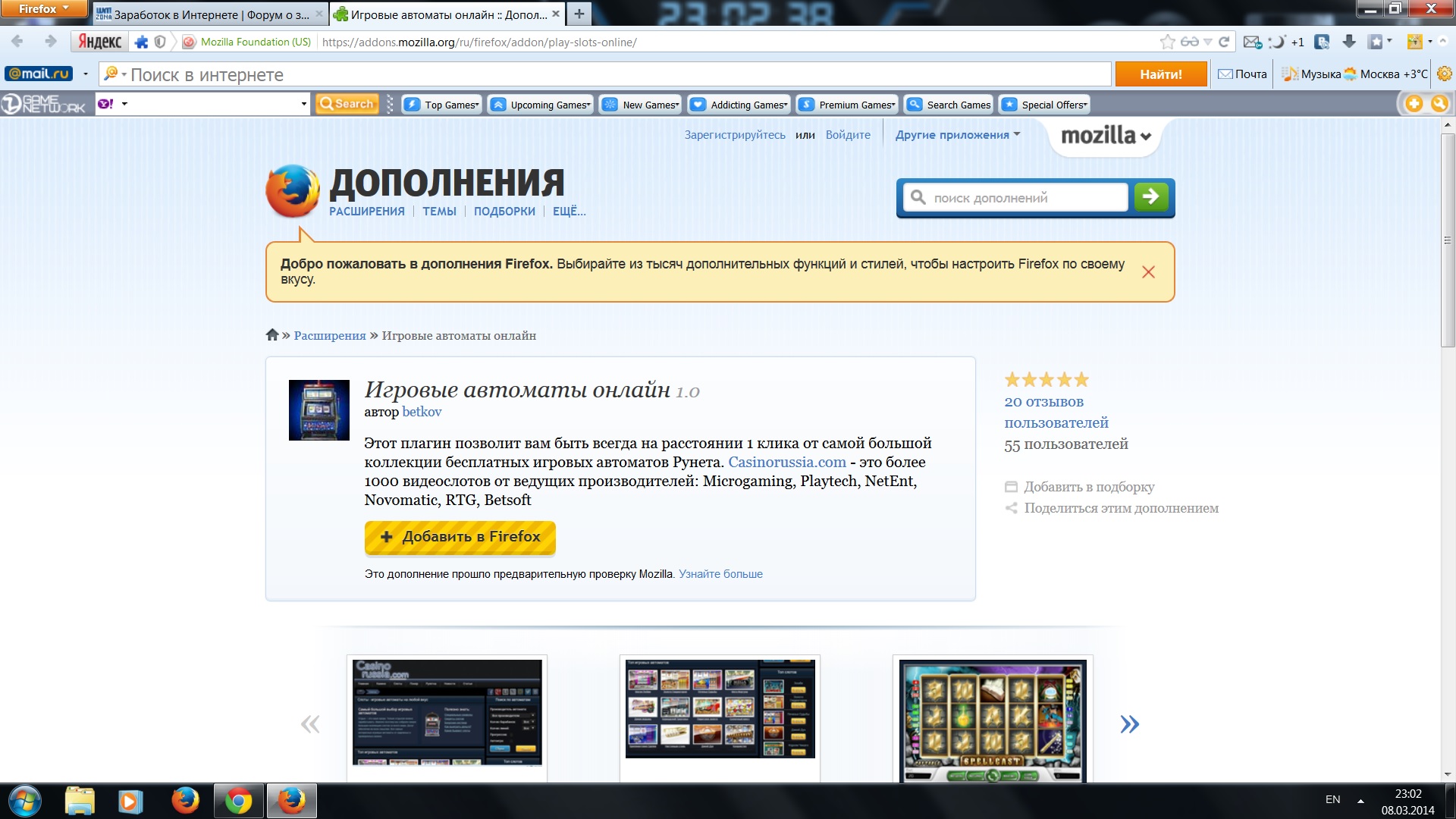Launch Google Chrome from the taskbar

click(x=238, y=801)
